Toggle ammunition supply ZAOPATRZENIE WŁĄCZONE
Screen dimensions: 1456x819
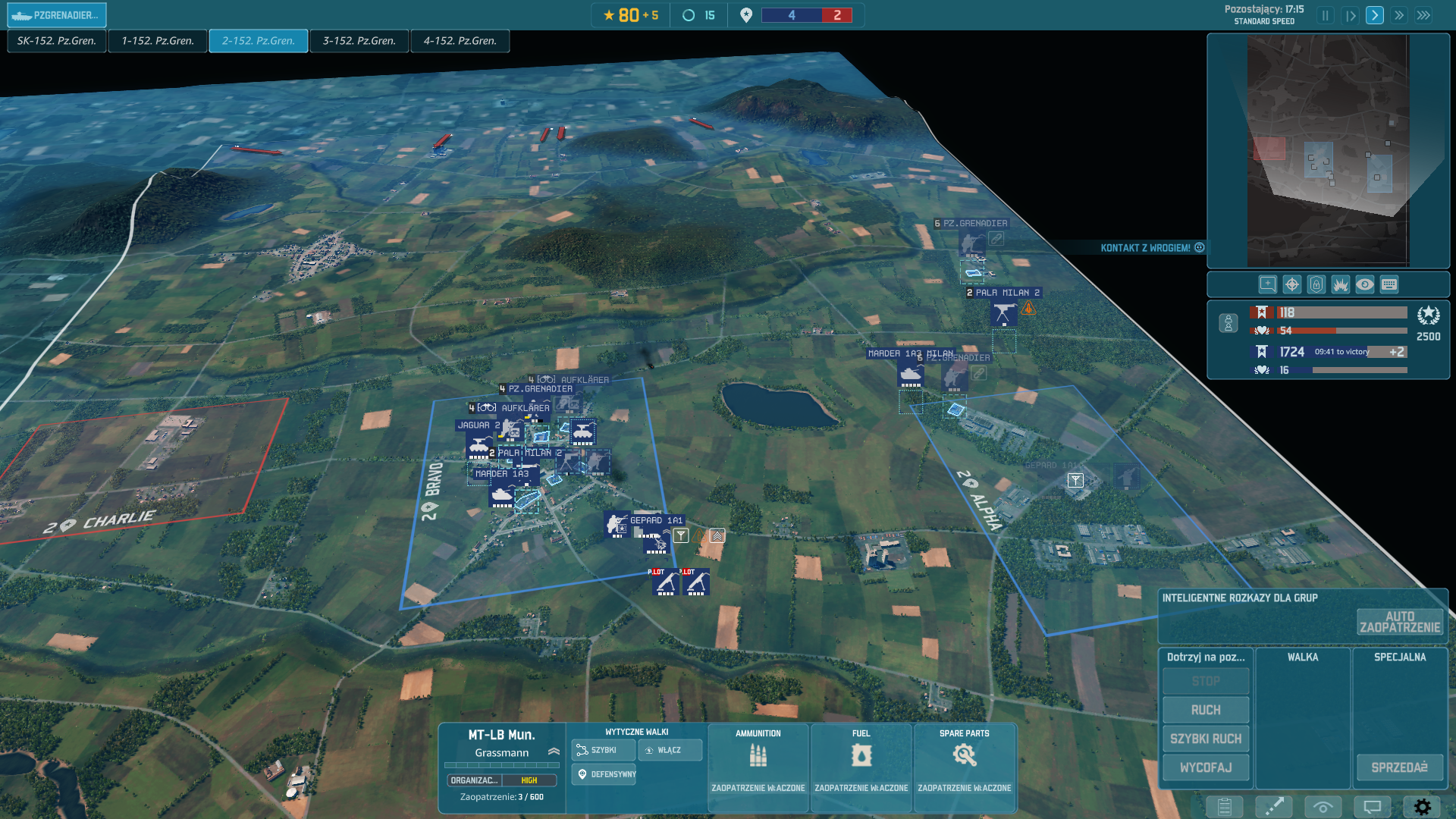pos(758,788)
